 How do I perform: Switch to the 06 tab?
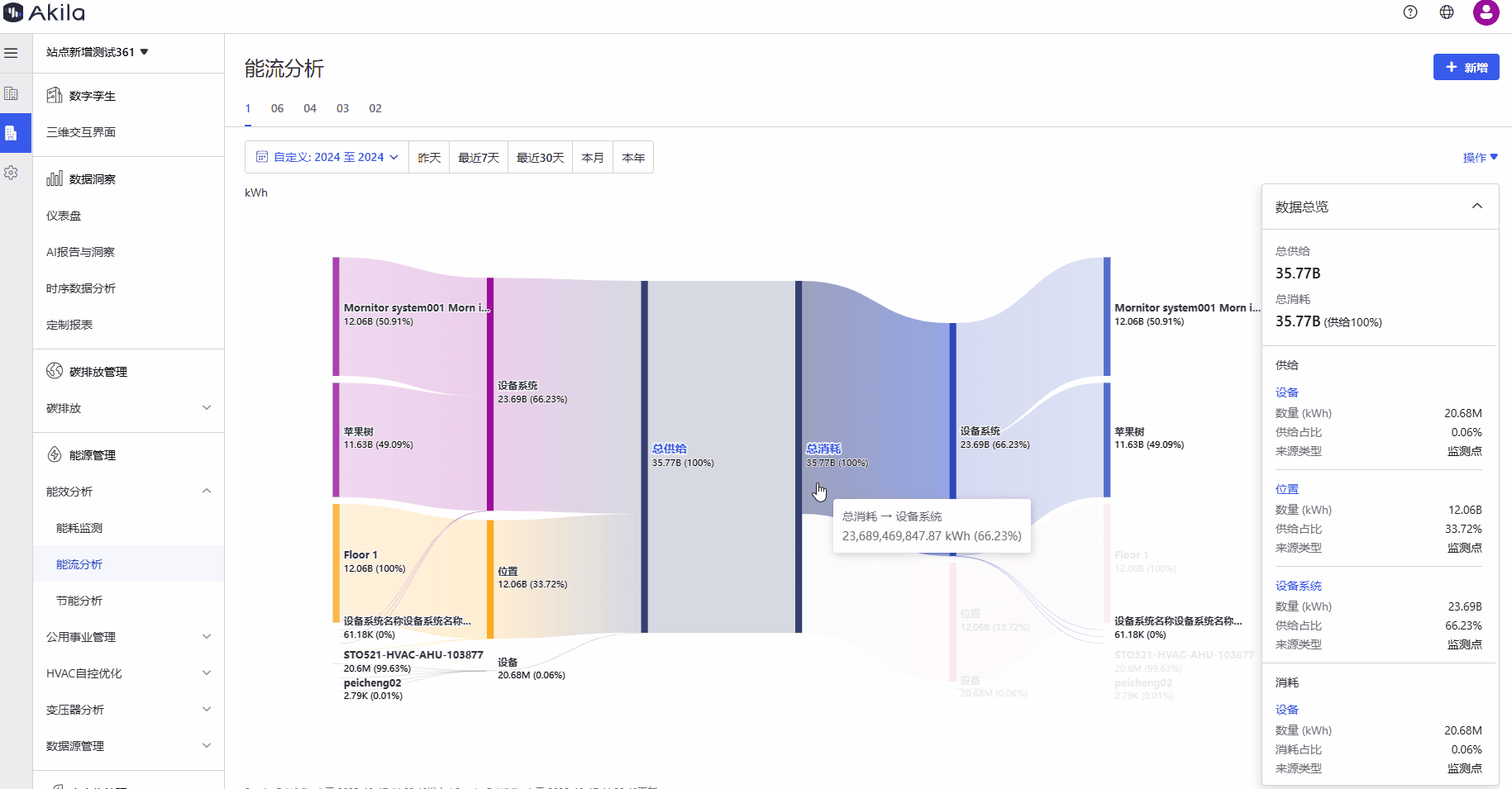(x=277, y=108)
